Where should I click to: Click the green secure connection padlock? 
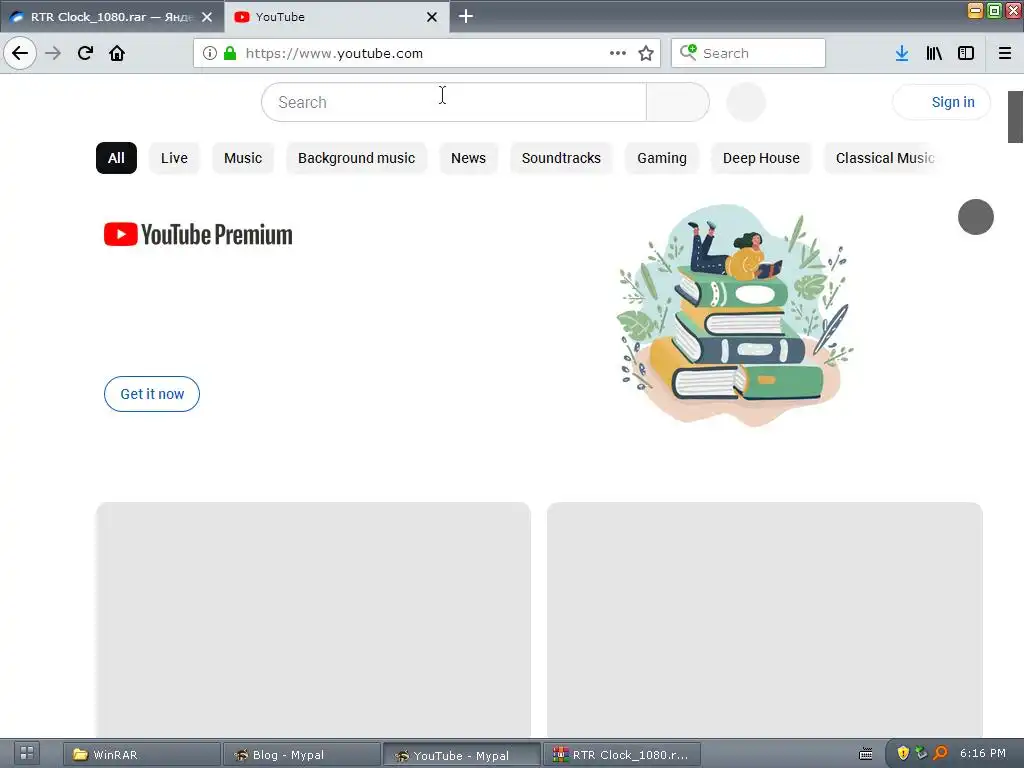coord(230,53)
